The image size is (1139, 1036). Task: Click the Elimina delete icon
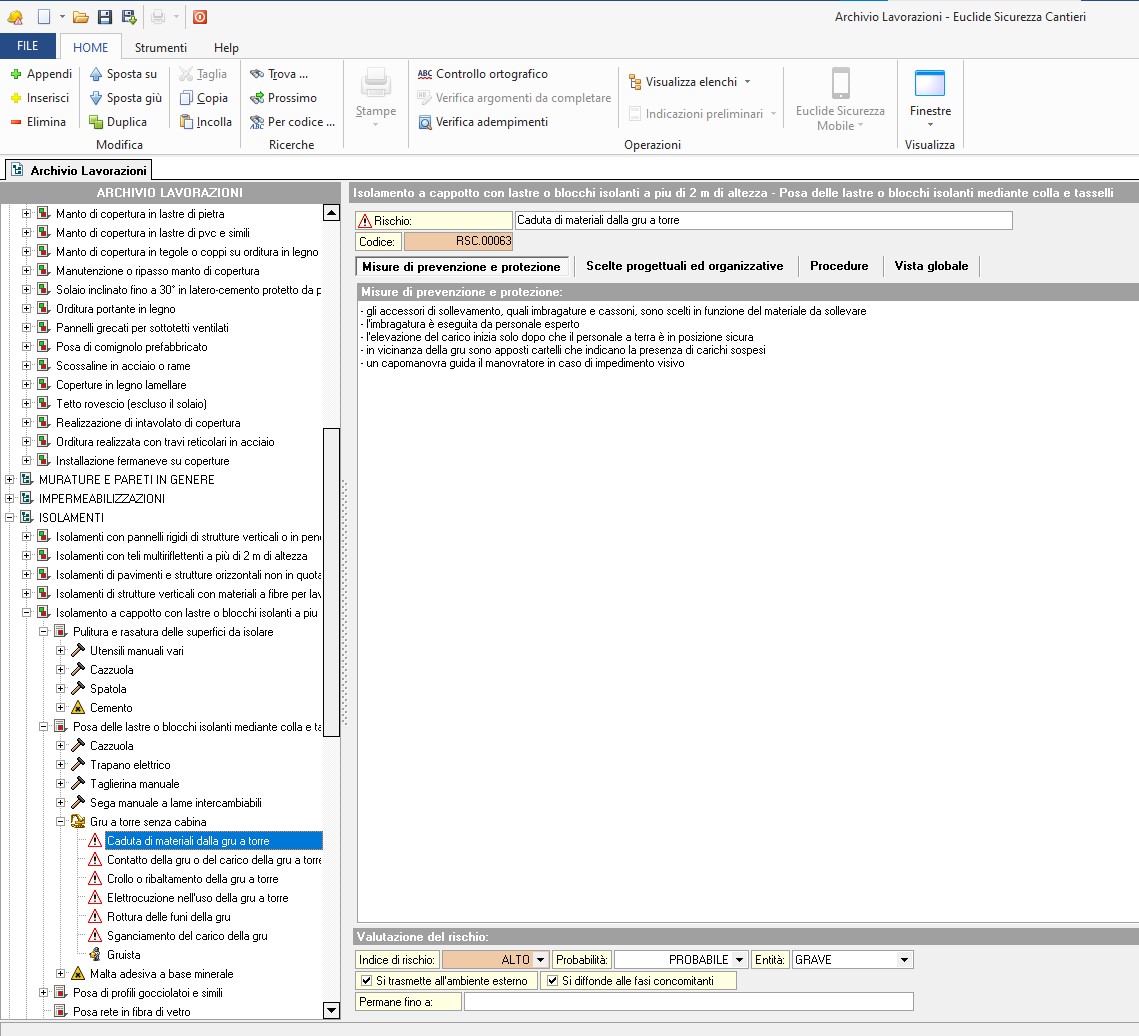(16, 122)
